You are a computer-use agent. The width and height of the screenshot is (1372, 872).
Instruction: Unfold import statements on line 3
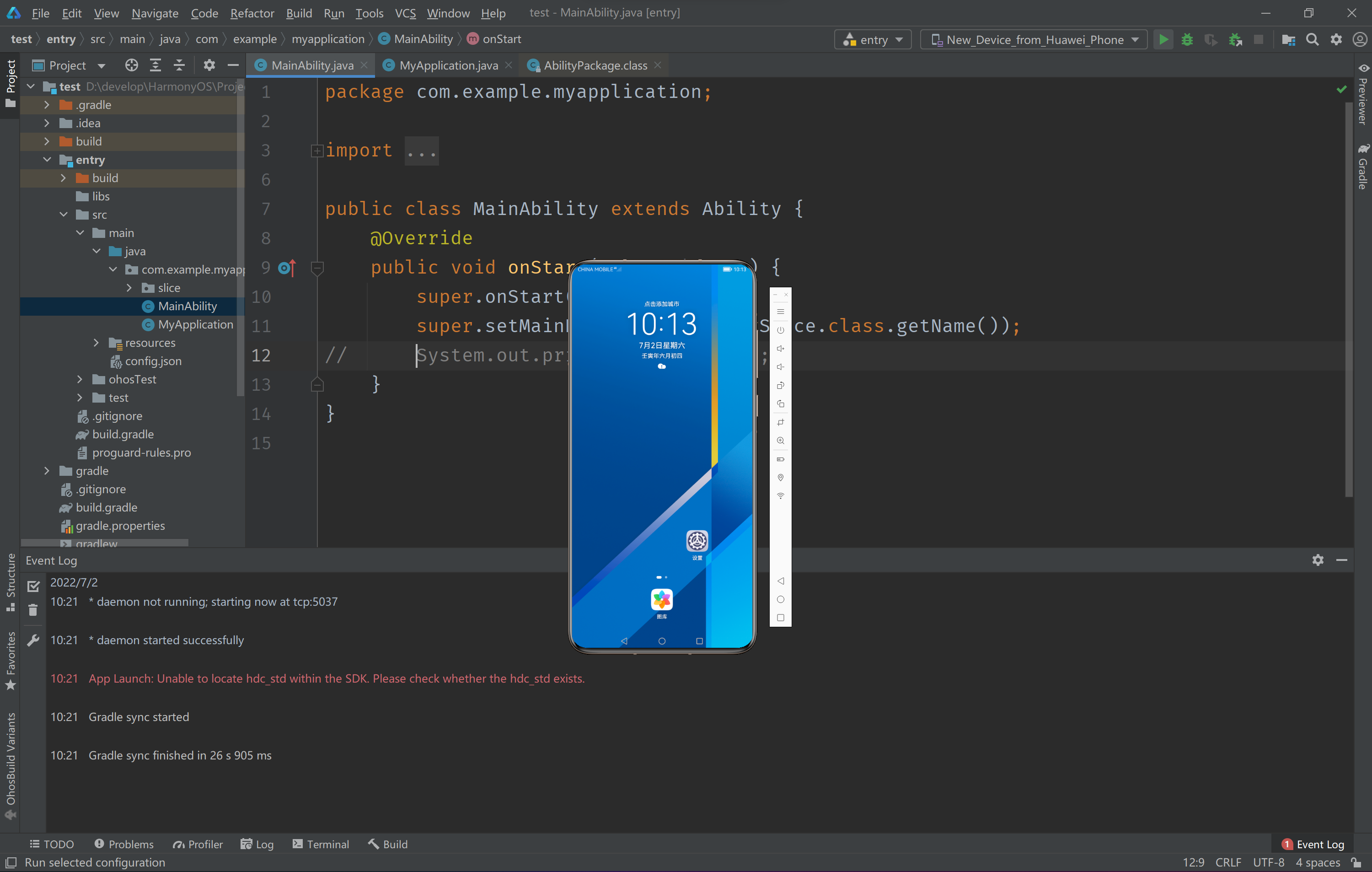tap(317, 151)
